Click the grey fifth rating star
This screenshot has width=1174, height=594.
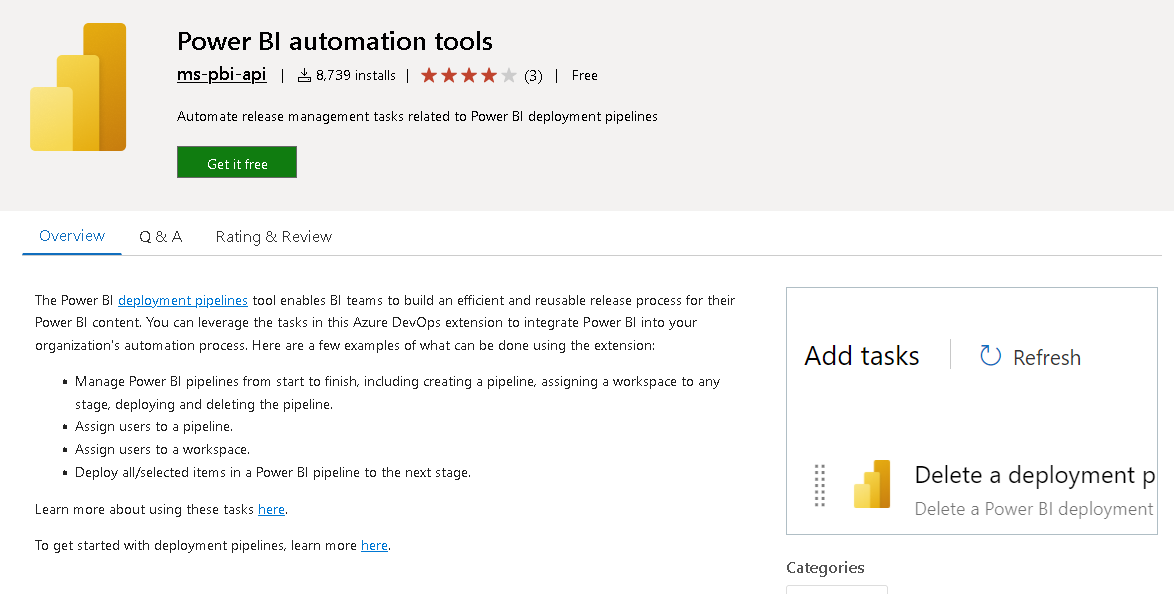509,75
